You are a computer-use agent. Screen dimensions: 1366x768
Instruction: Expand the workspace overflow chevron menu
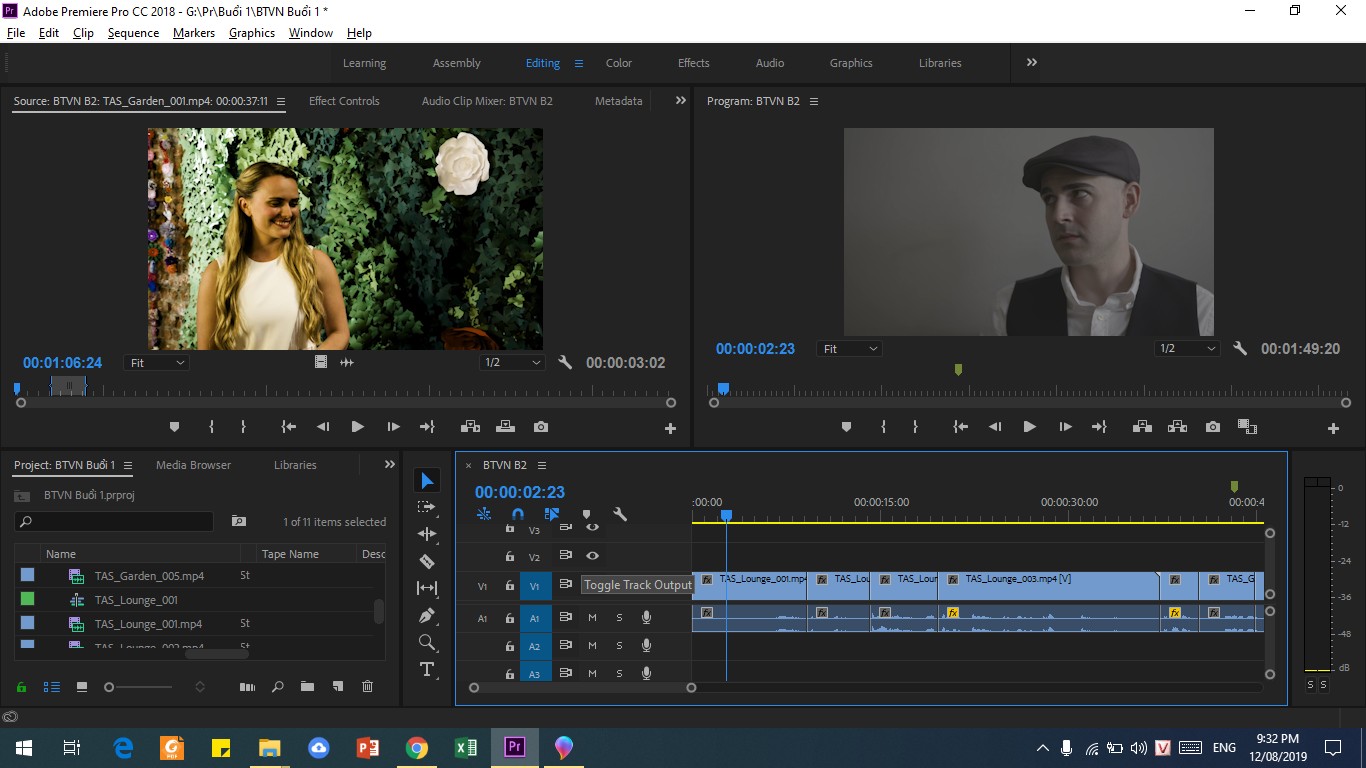1031,62
